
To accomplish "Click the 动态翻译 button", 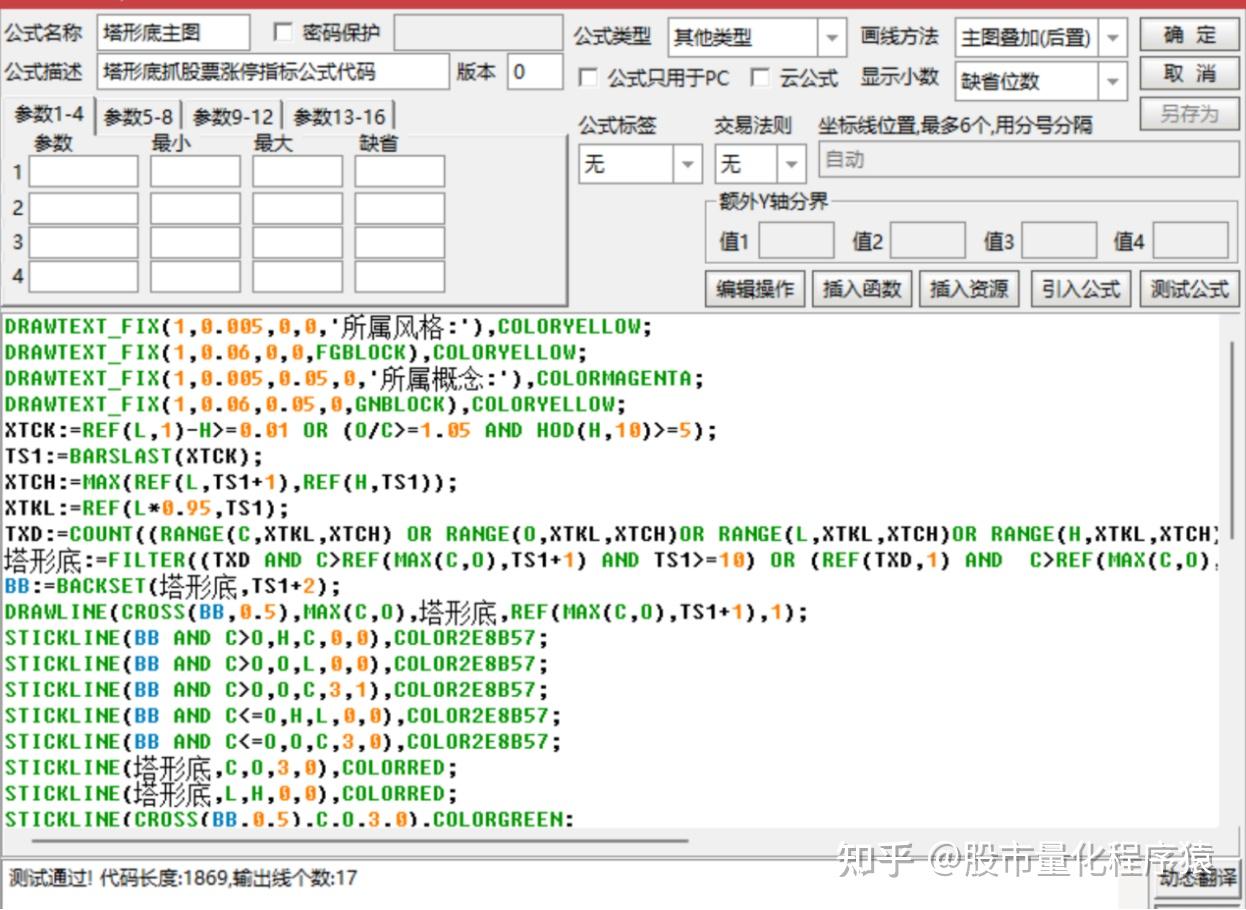I will (1197, 878).
